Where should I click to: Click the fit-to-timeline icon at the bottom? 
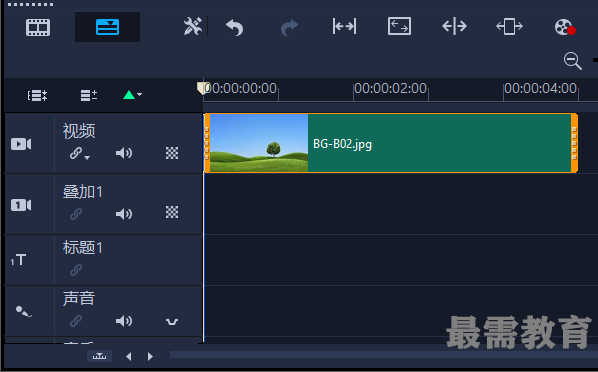pos(100,356)
